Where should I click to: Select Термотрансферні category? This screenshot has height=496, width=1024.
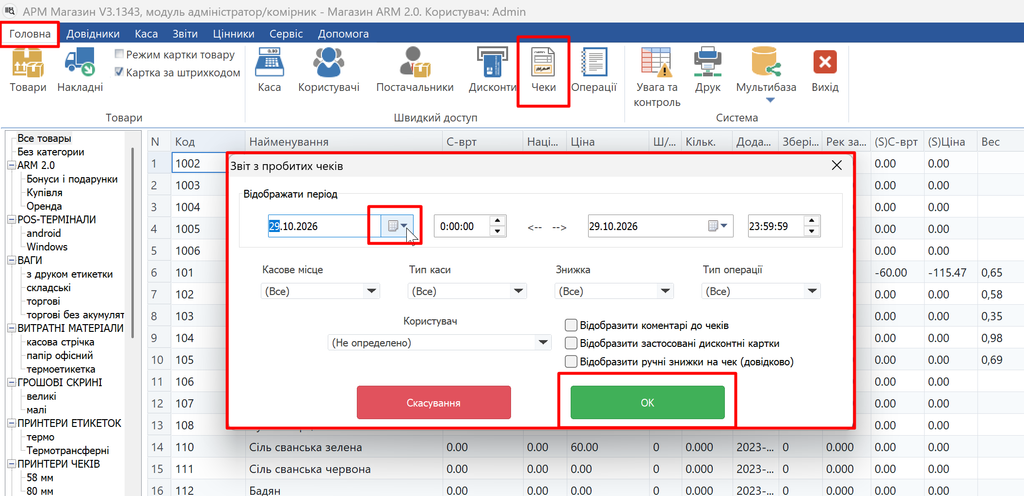pyautogui.click(x=67, y=450)
